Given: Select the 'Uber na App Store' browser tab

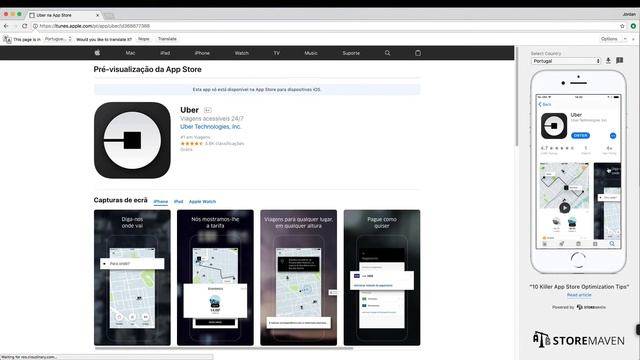Looking at the screenshot, I should [x=63, y=15].
